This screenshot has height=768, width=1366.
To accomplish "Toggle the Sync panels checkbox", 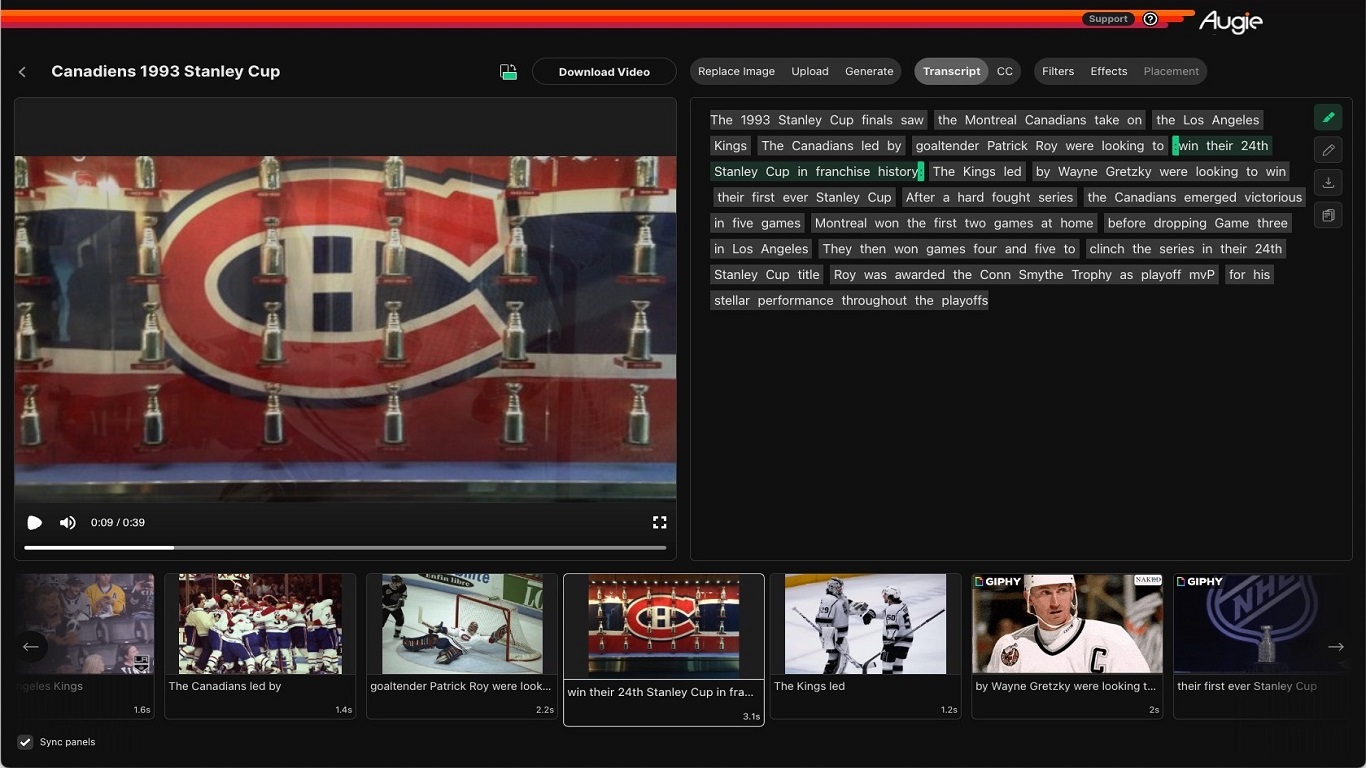I will click(25, 742).
